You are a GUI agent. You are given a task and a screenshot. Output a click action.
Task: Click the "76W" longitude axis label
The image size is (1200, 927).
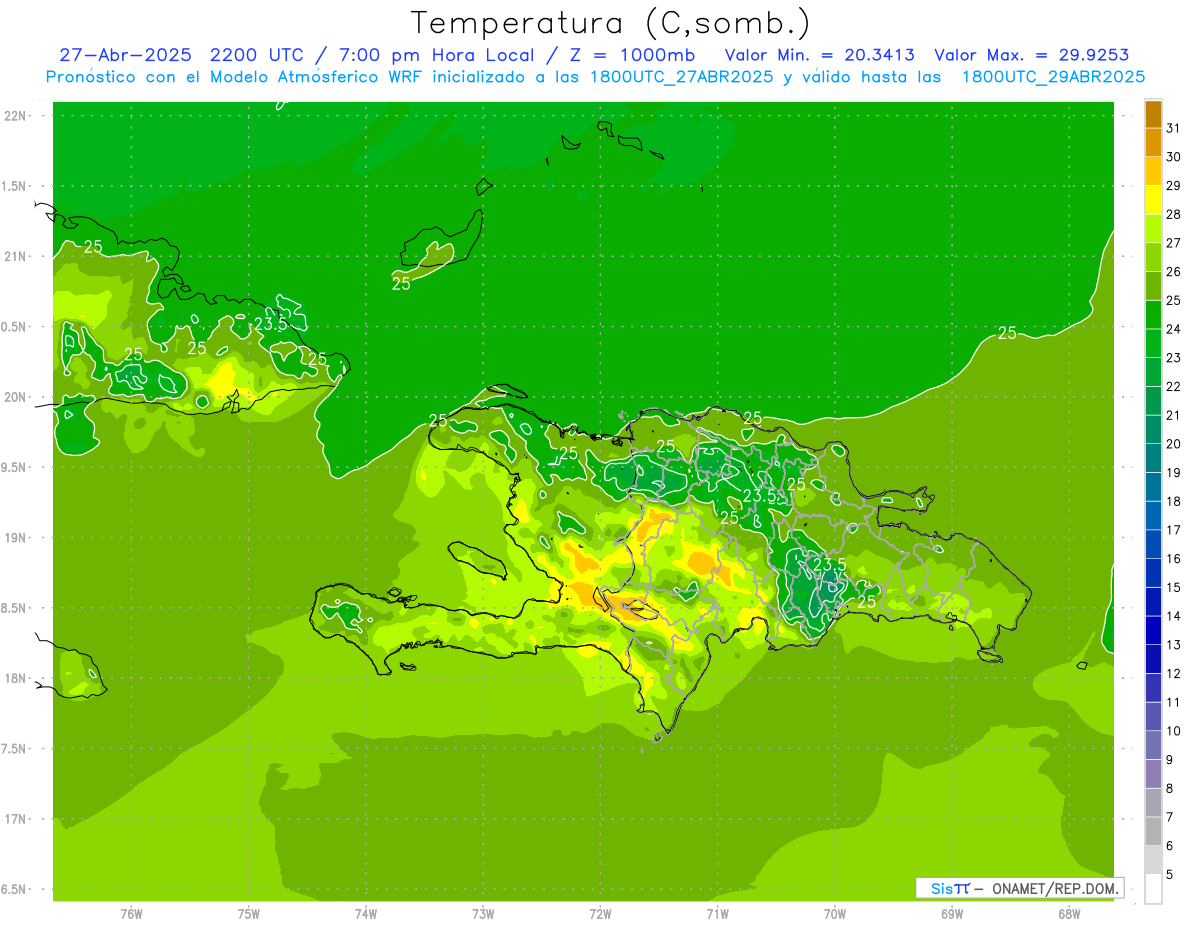(131, 914)
